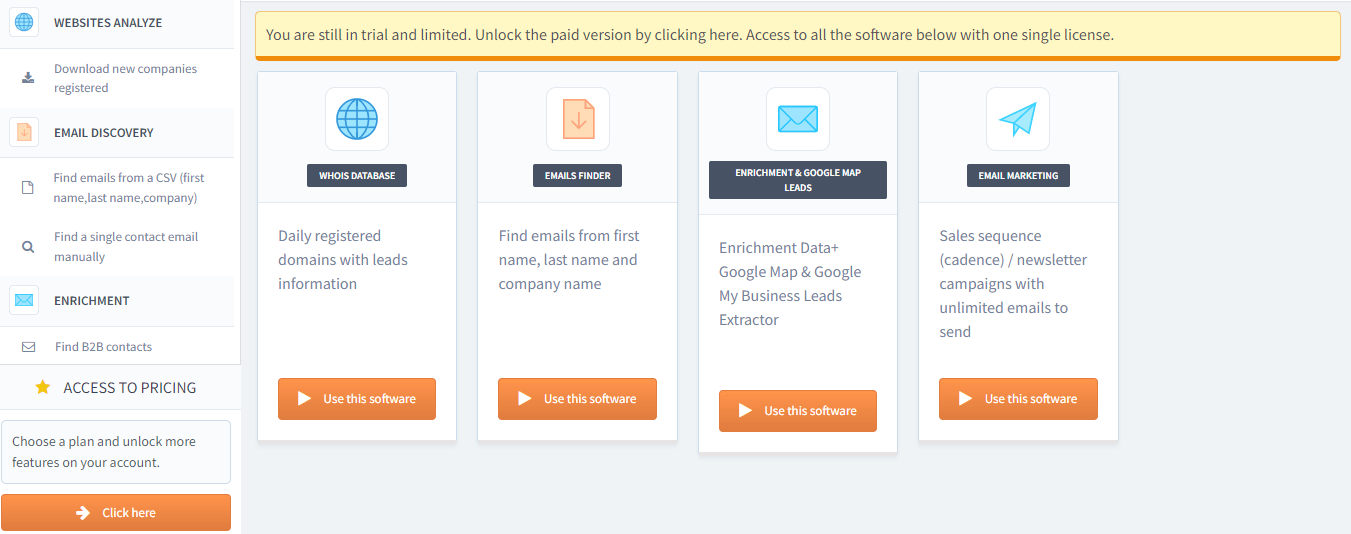The image size is (1351, 534).
Task: Click the Enrichment envelope card icon
Action: [x=797, y=119]
